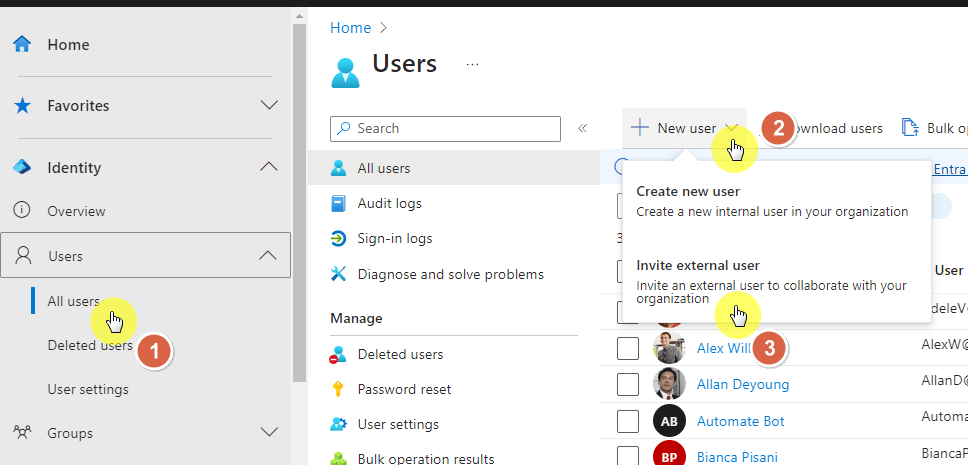Click the User settings gear icon under Manage
Viewport: 968px width, 465px height.
pyautogui.click(x=338, y=424)
